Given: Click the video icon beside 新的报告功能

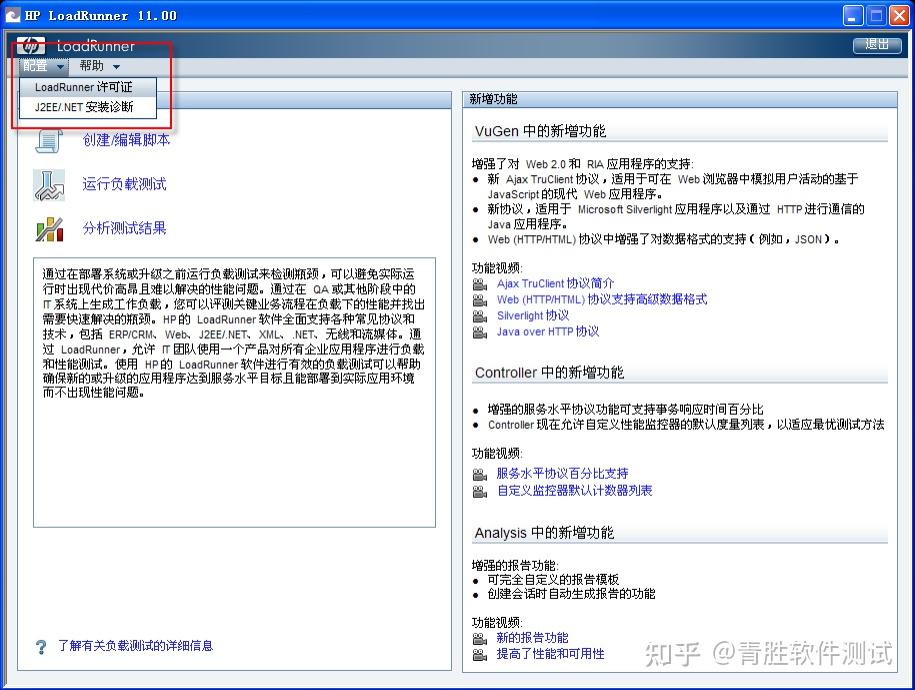Looking at the screenshot, I should (x=480, y=639).
